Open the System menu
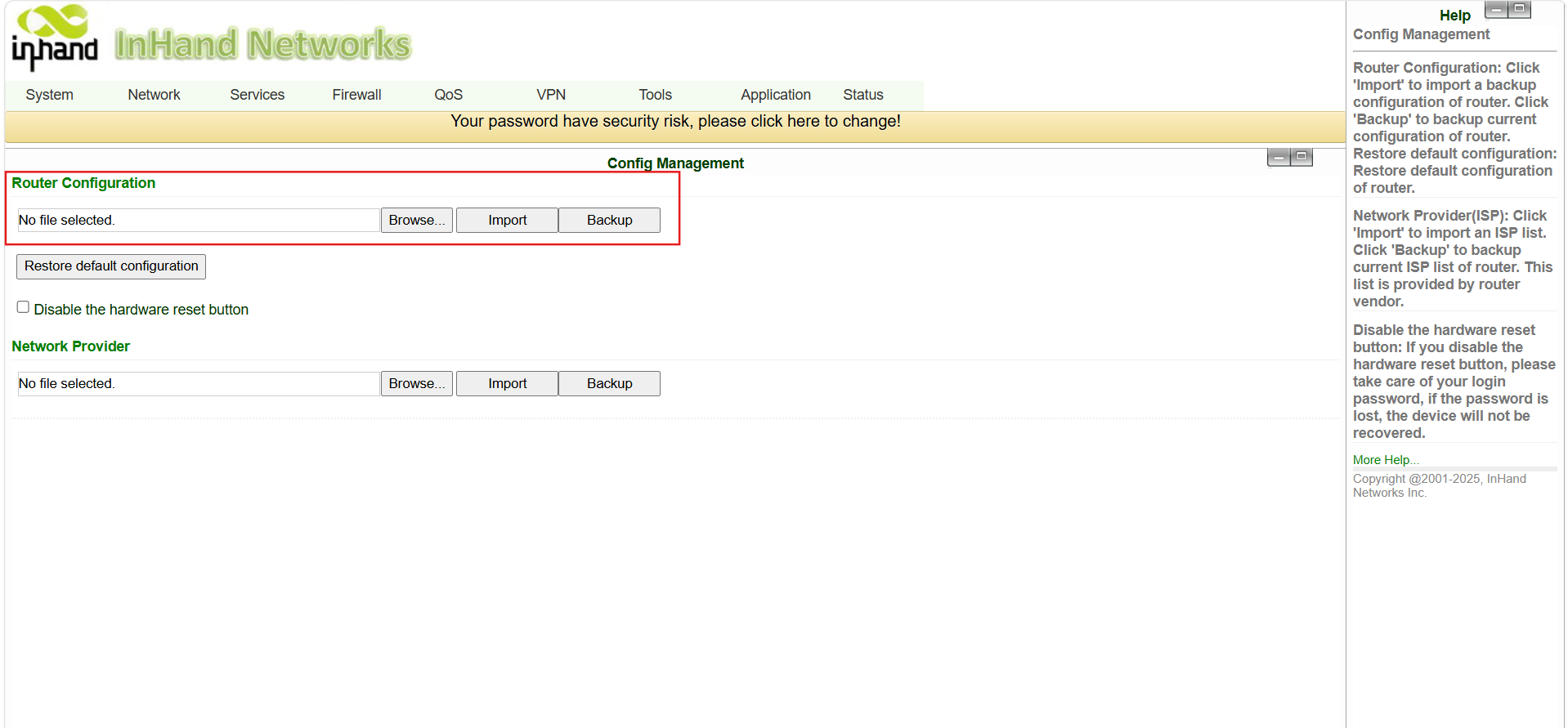 [x=49, y=95]
